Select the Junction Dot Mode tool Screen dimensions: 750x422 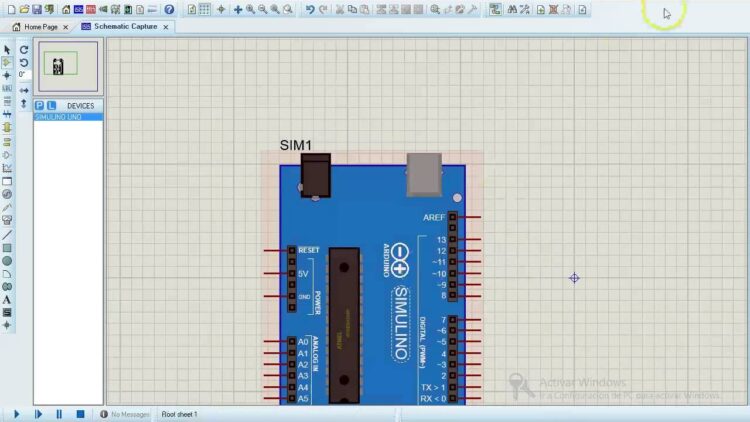point(7,76)
